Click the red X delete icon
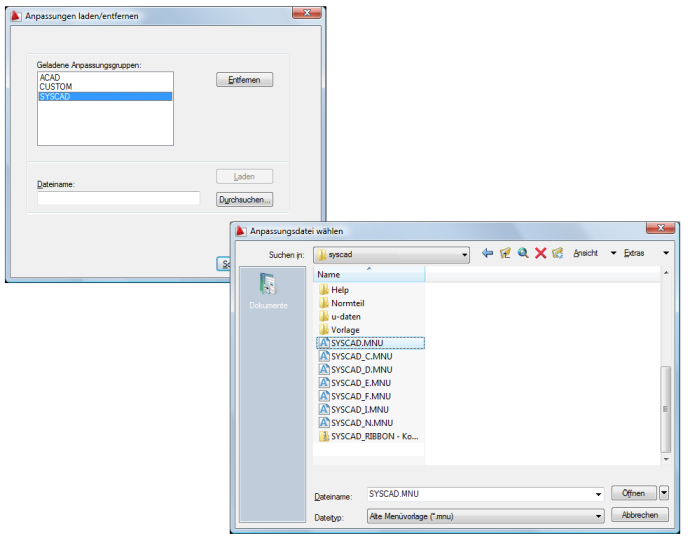The width and height of the screenshot is (690, 543). [x=540, y=253]
